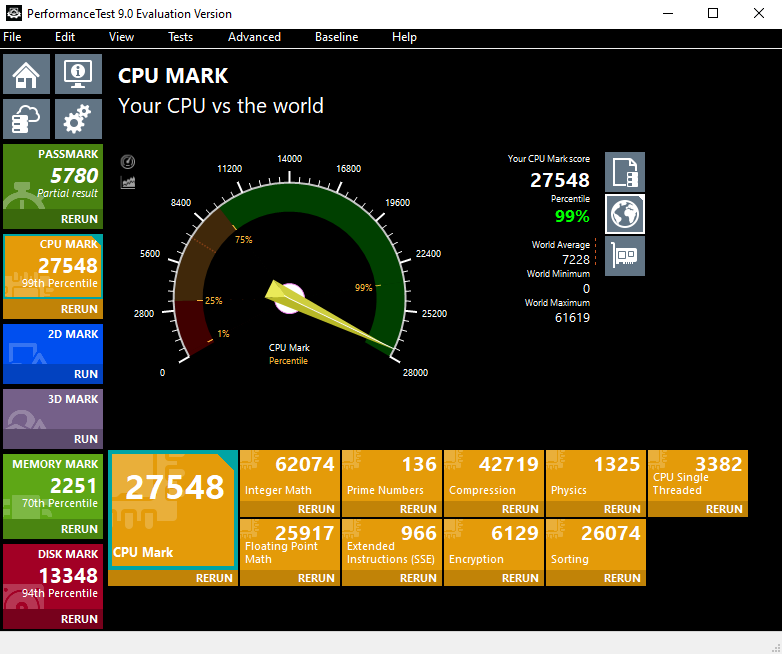
Task: Select the Sorting 26074 tile
Action: (596, 545)
